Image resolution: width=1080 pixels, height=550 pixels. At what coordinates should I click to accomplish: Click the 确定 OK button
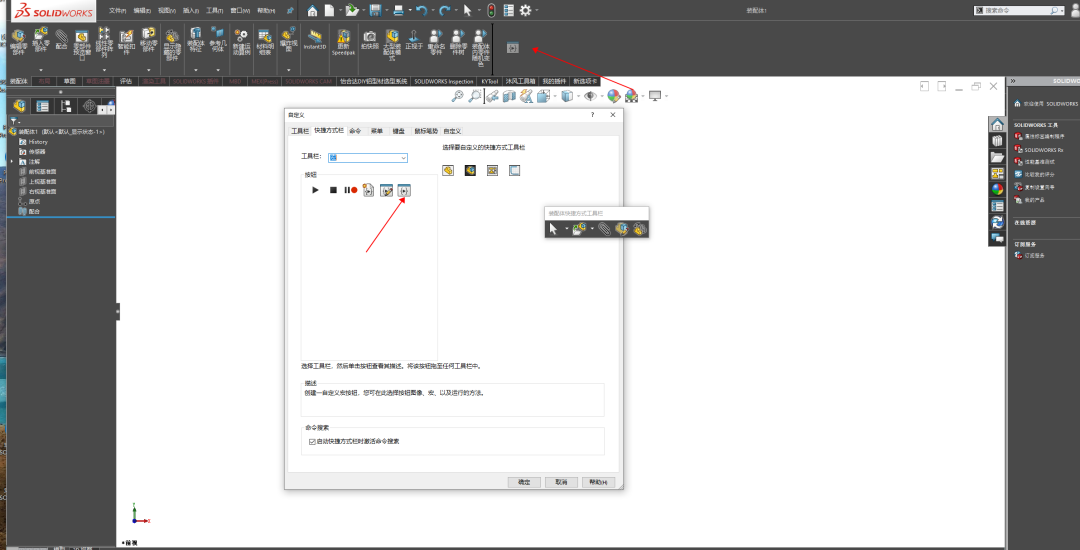[x=523, y=482]
